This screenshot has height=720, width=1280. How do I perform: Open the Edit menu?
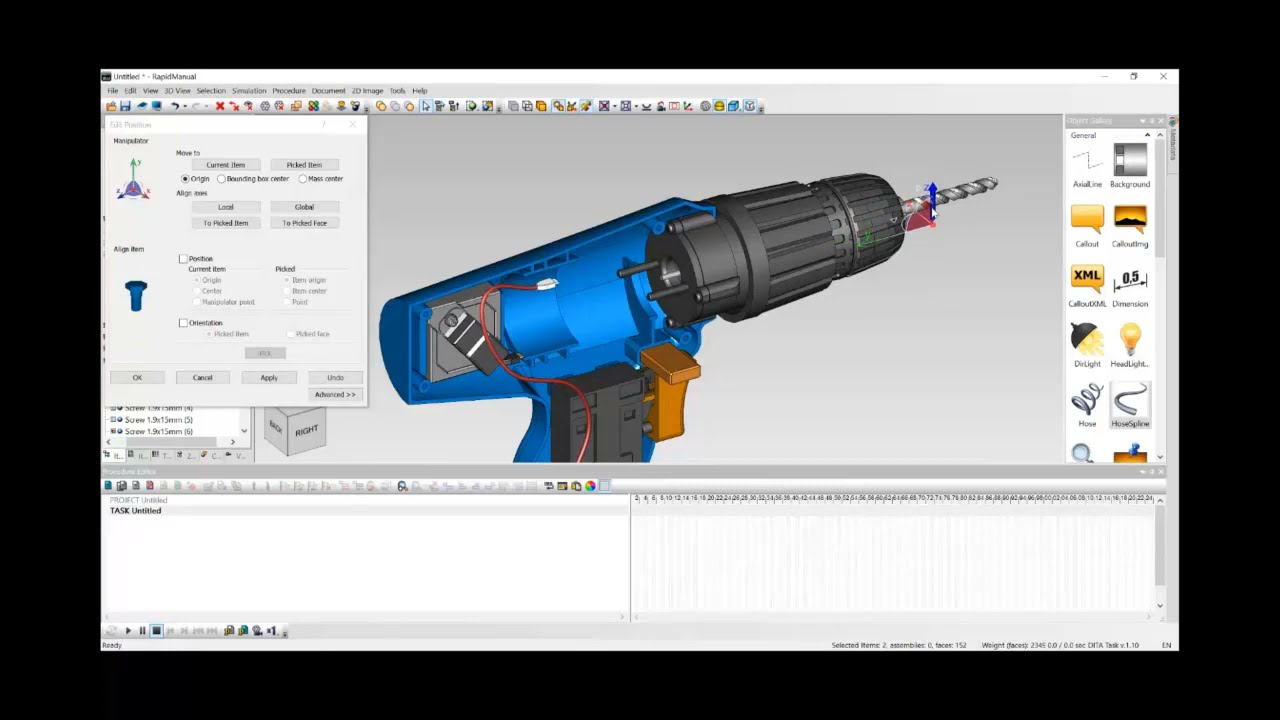click(x=130, y=91)
